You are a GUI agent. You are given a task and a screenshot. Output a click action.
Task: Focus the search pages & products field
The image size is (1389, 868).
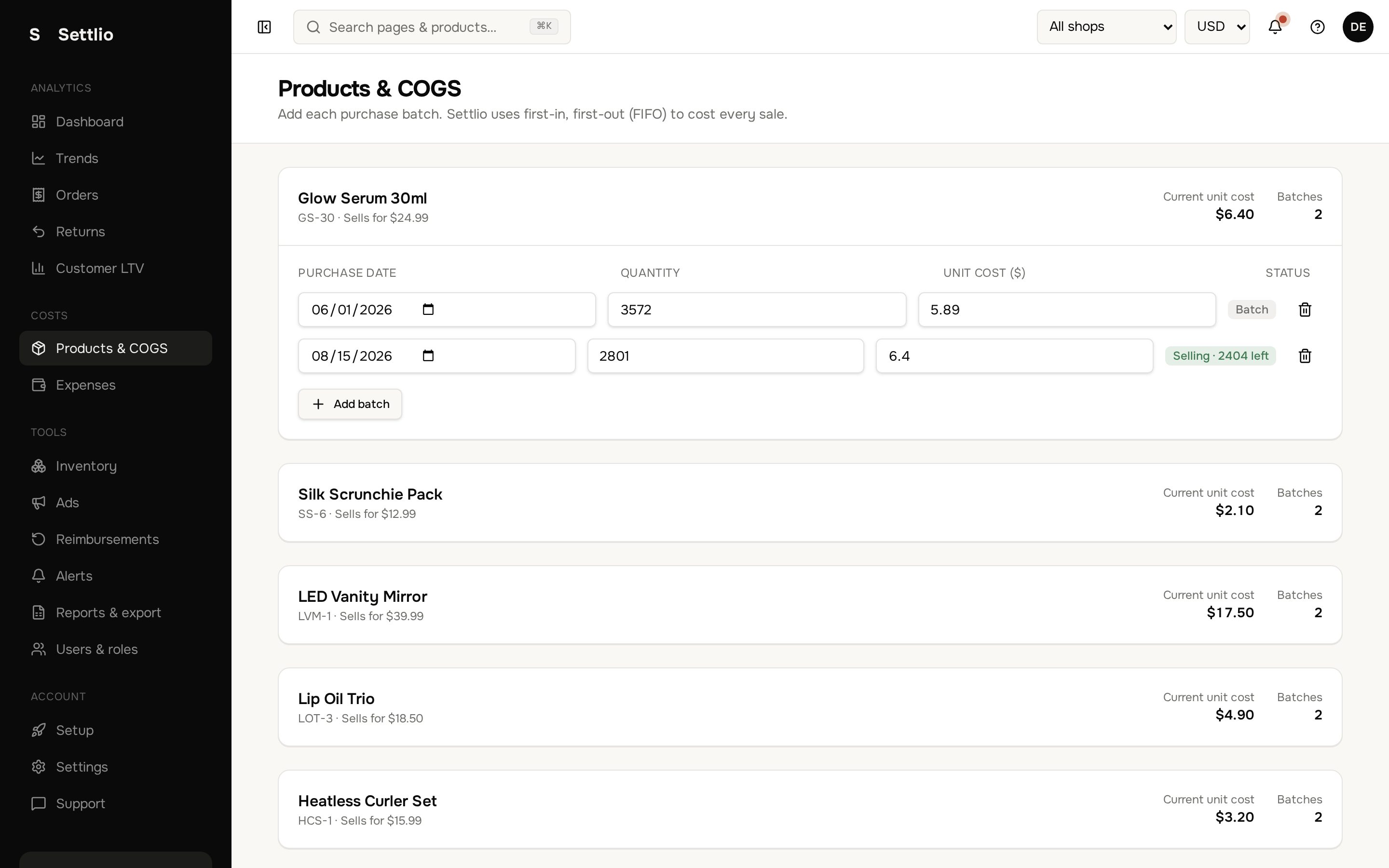(x=432, y=27)
